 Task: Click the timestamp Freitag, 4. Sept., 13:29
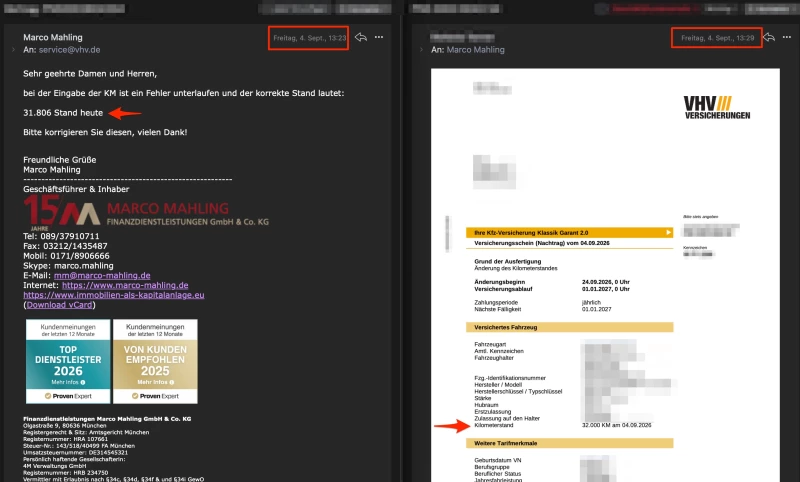pos(717,38)
